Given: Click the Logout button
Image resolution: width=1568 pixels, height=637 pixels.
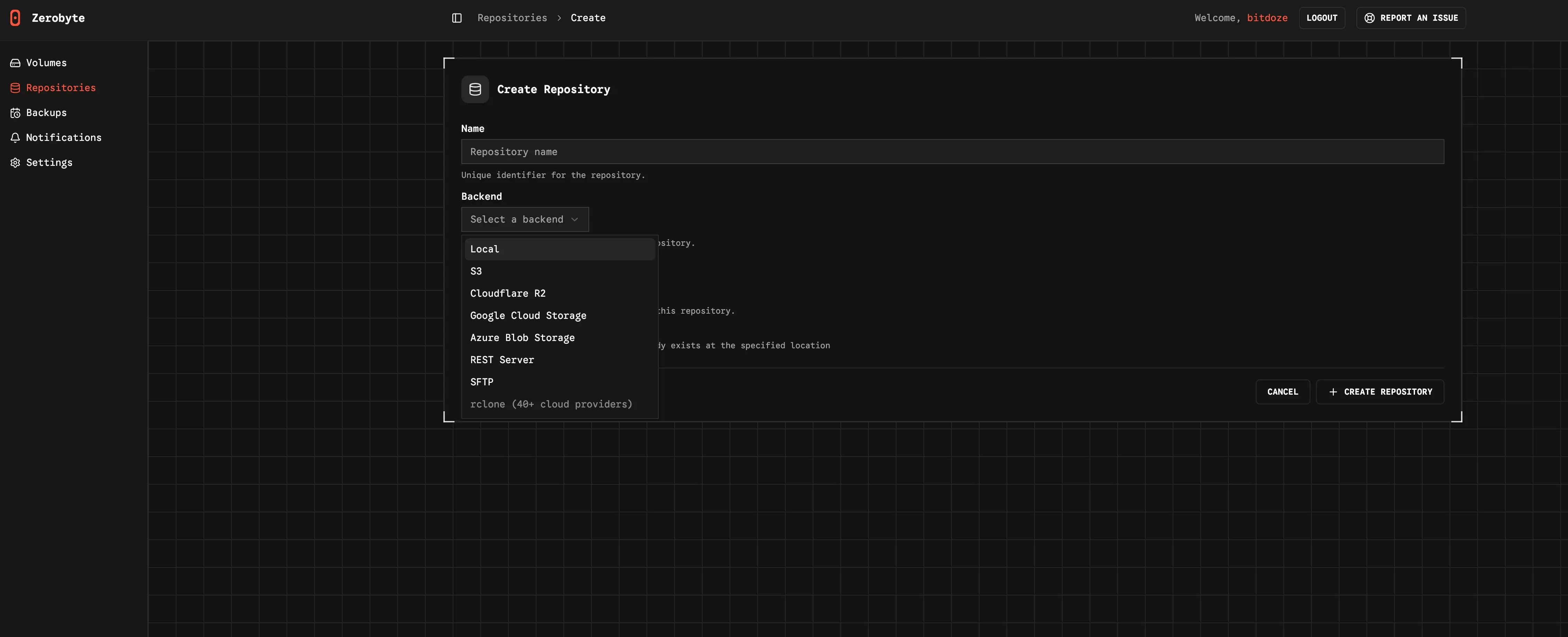Looking at the screenshot, I should click(1322, 18).
